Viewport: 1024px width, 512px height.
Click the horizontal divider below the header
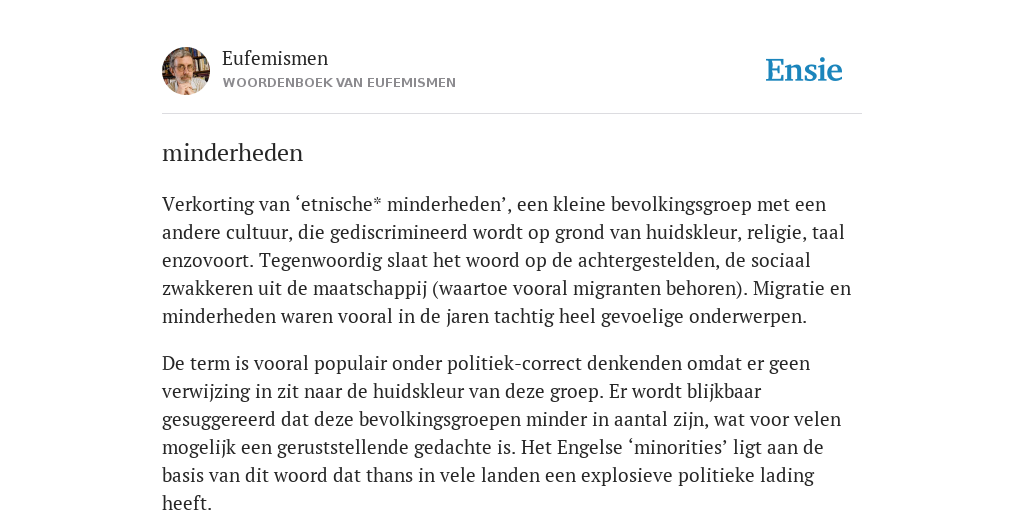coord(512,114)
